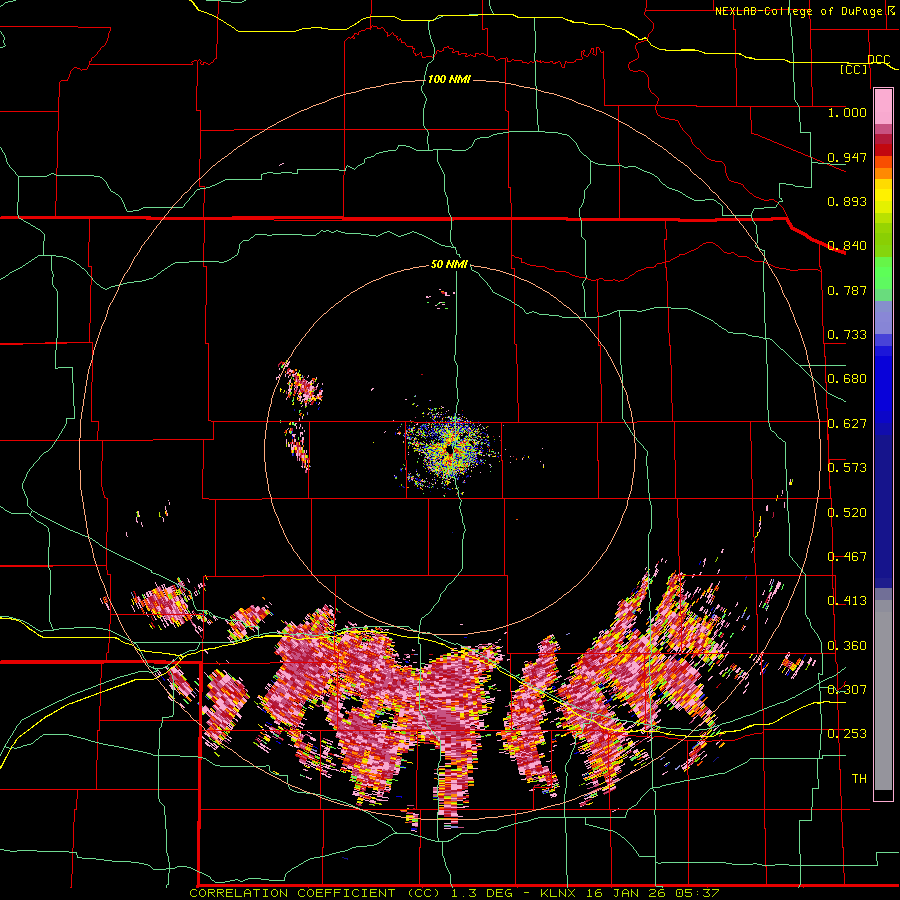Screen dimensions: 900x900
Task: Click the TH label on the scale
Action: (x=859, y=779)
